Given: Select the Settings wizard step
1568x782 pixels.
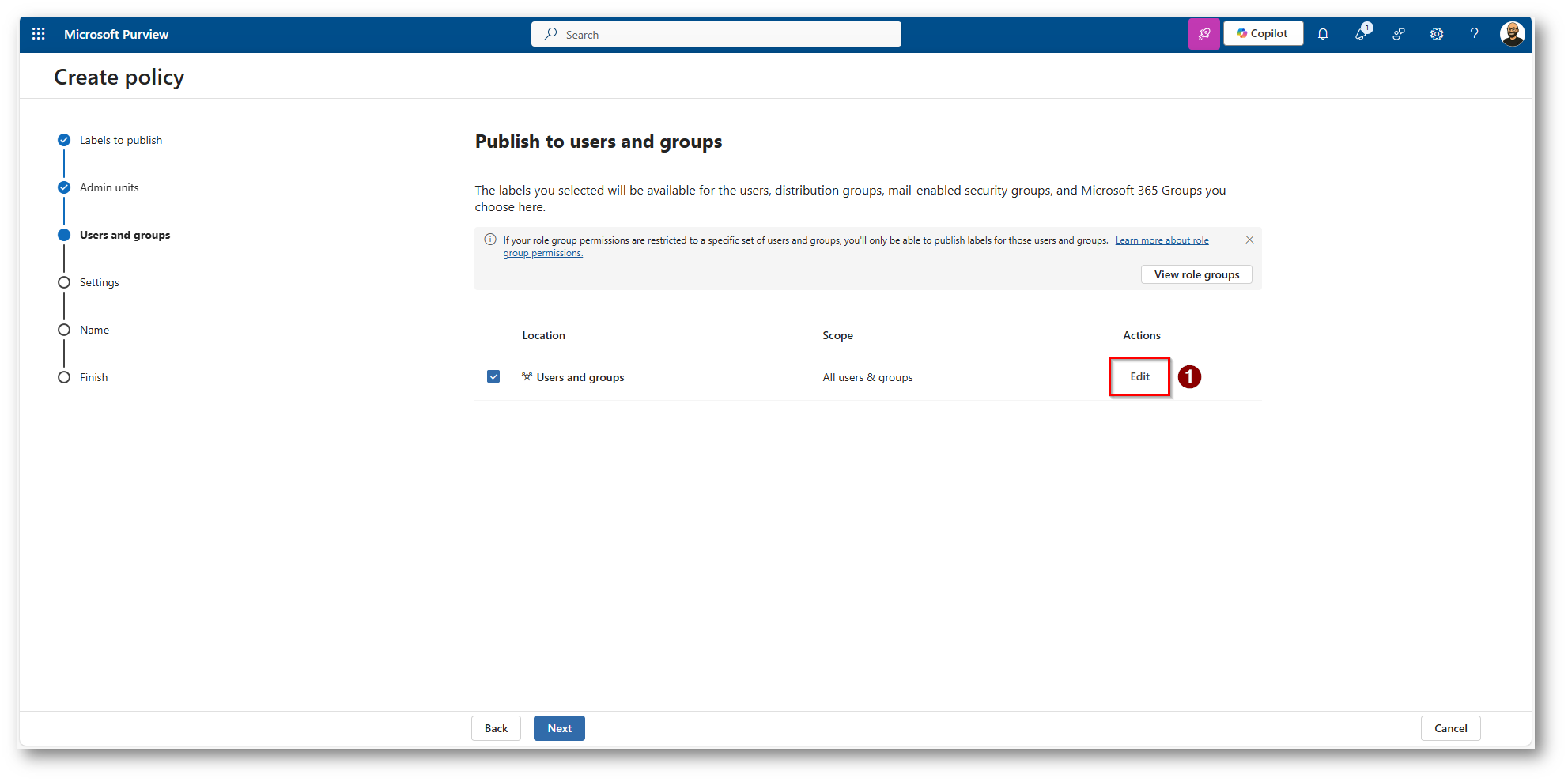Looking at the screenshot, I should pyautogui.click(x=99, y=282).
